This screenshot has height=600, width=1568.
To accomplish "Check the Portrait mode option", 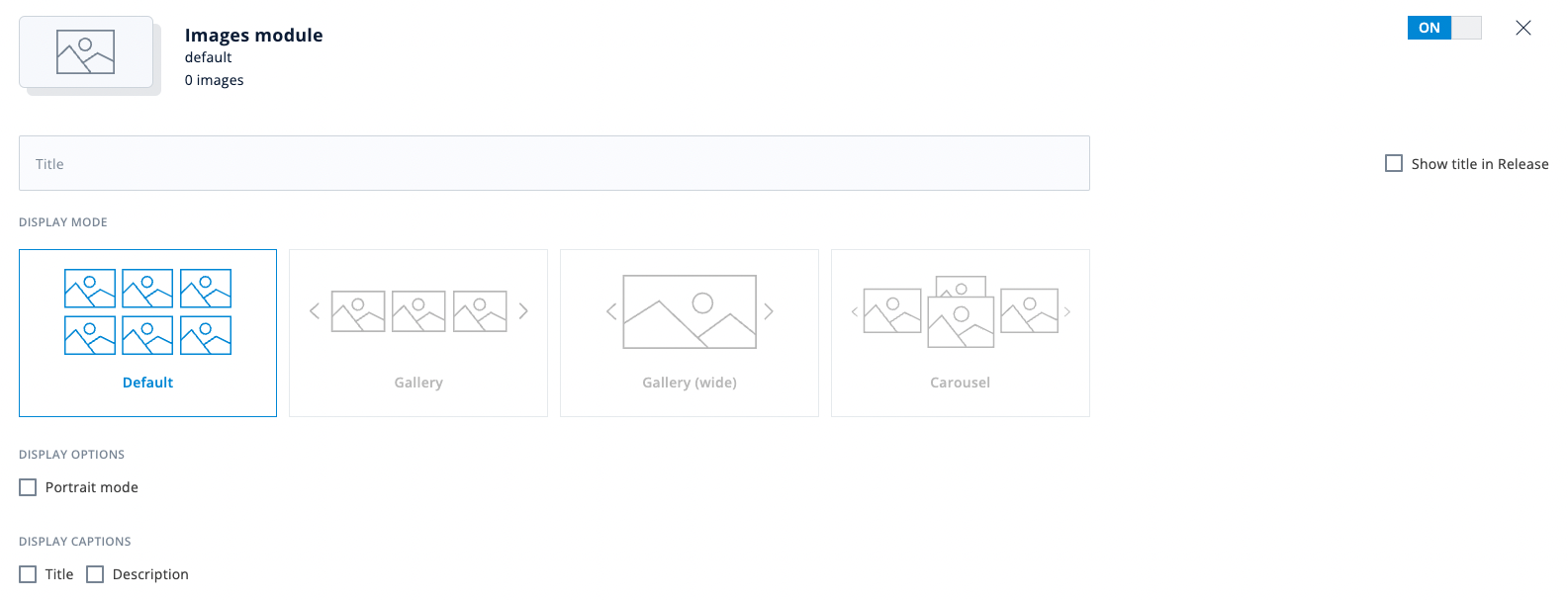I will click(x=28, y=487).
